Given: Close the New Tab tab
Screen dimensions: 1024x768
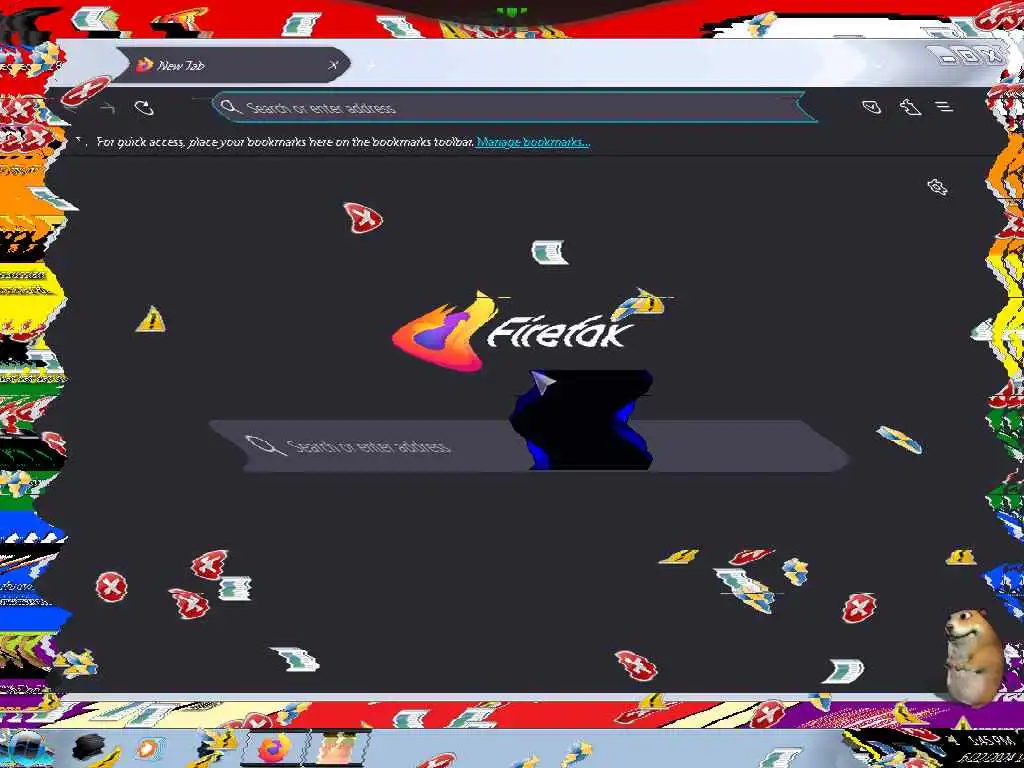Looking at the screenshot, I should coord(334,65).
